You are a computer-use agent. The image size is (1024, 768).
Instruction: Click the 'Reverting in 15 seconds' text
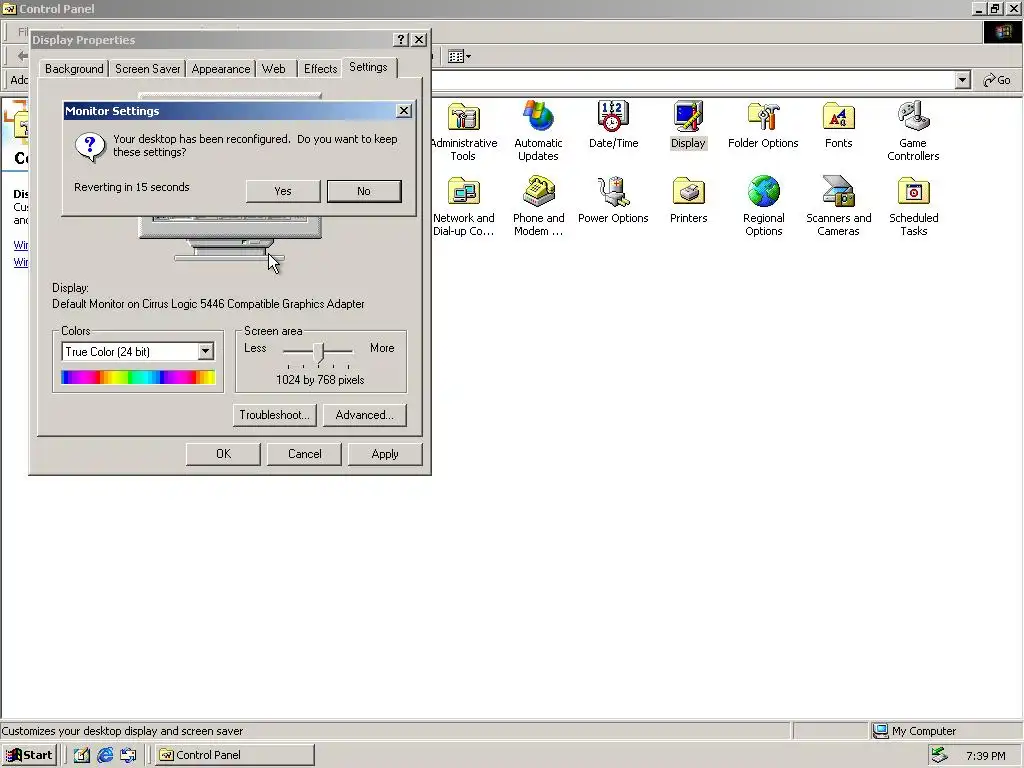(132, 187)
